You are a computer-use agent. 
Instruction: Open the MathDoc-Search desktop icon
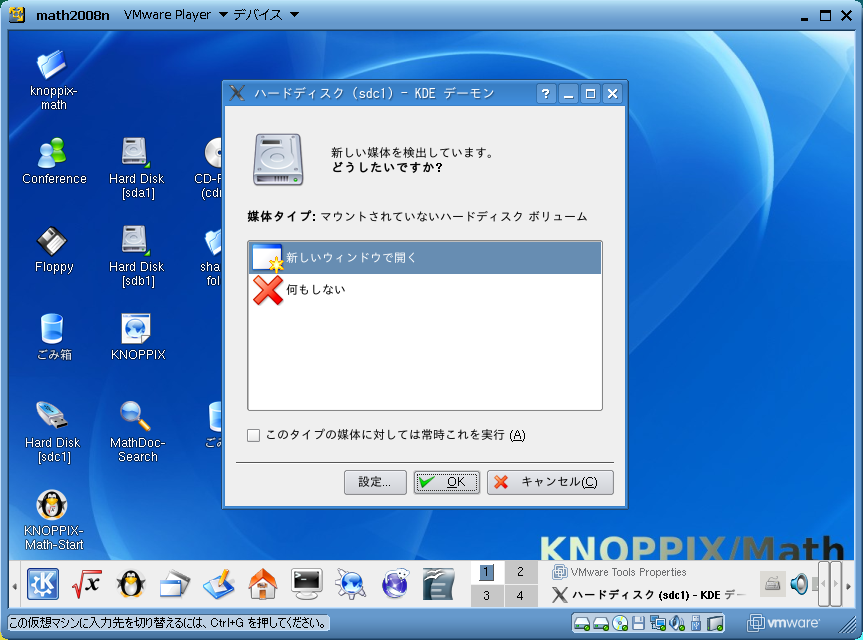tap(138, 432)
